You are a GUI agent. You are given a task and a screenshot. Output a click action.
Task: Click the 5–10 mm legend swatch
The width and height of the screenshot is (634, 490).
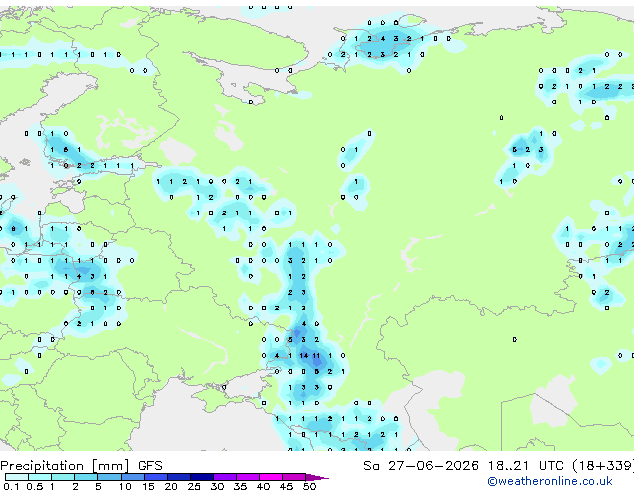click(109, 477)
